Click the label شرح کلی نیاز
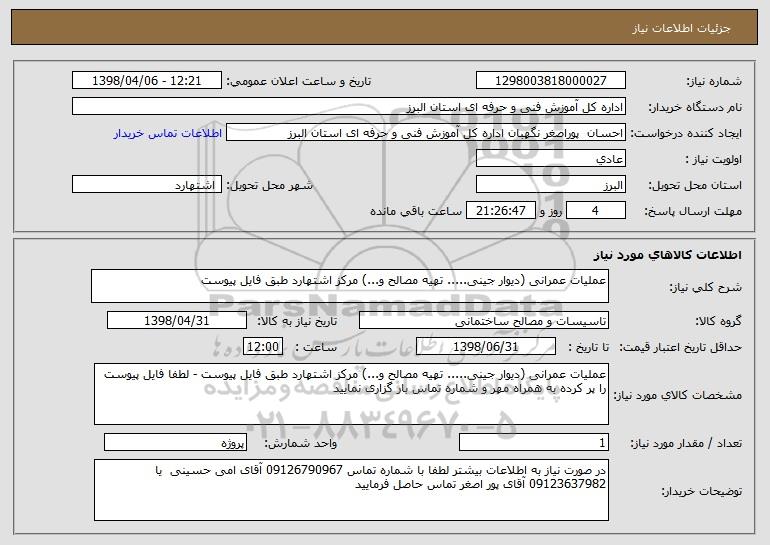The image size is (770, 545). coord(706,287)
